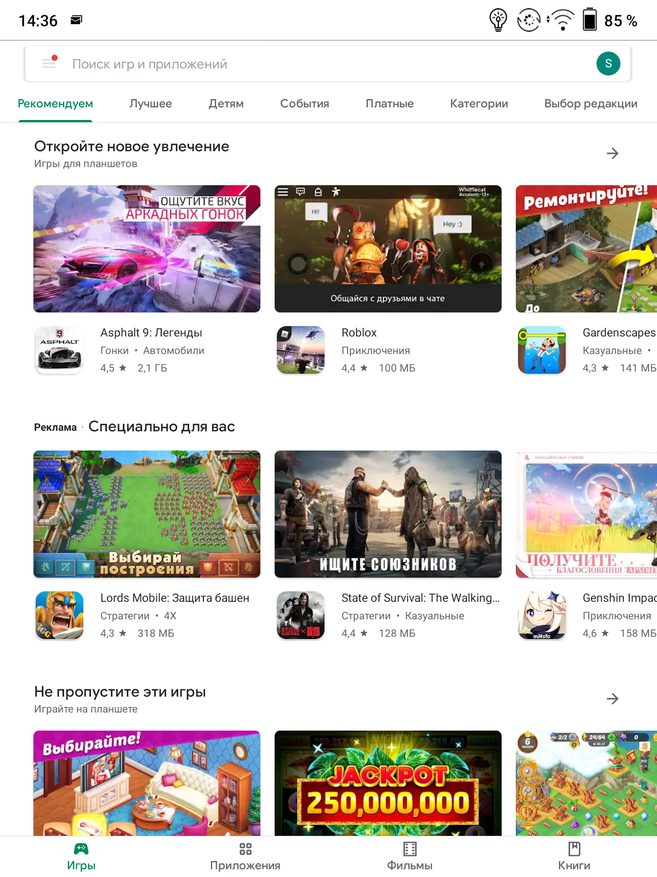
Task: Tap the Jackpot 250,000,000 game banner
Action: pos(388,783)
